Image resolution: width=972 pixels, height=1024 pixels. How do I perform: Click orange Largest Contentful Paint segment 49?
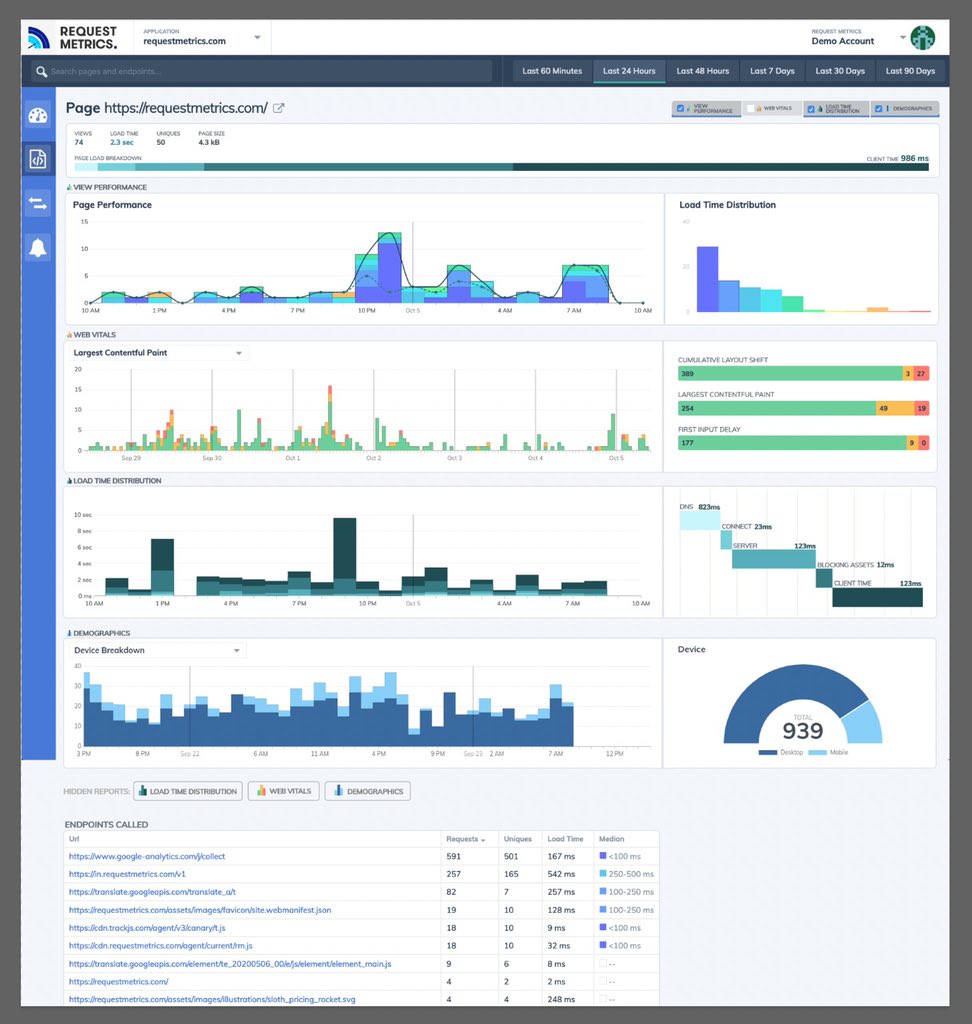tap(894, 408)
